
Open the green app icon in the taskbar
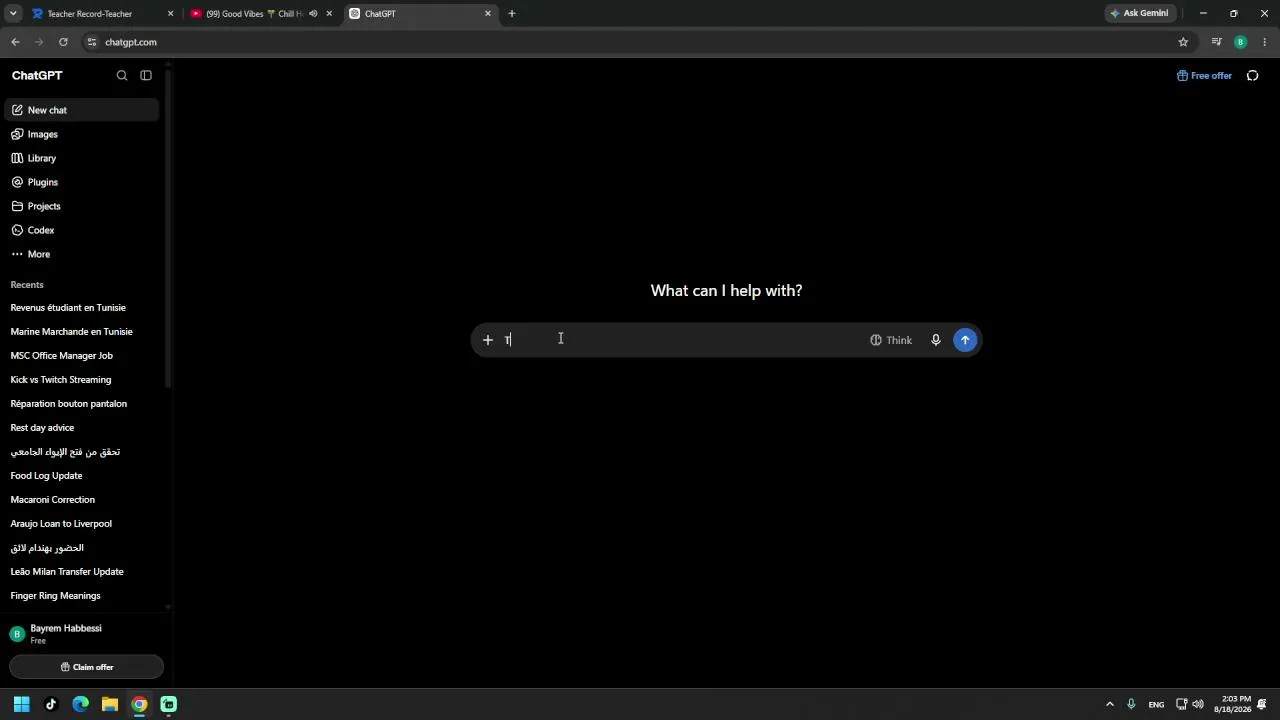tap(169, 704)
